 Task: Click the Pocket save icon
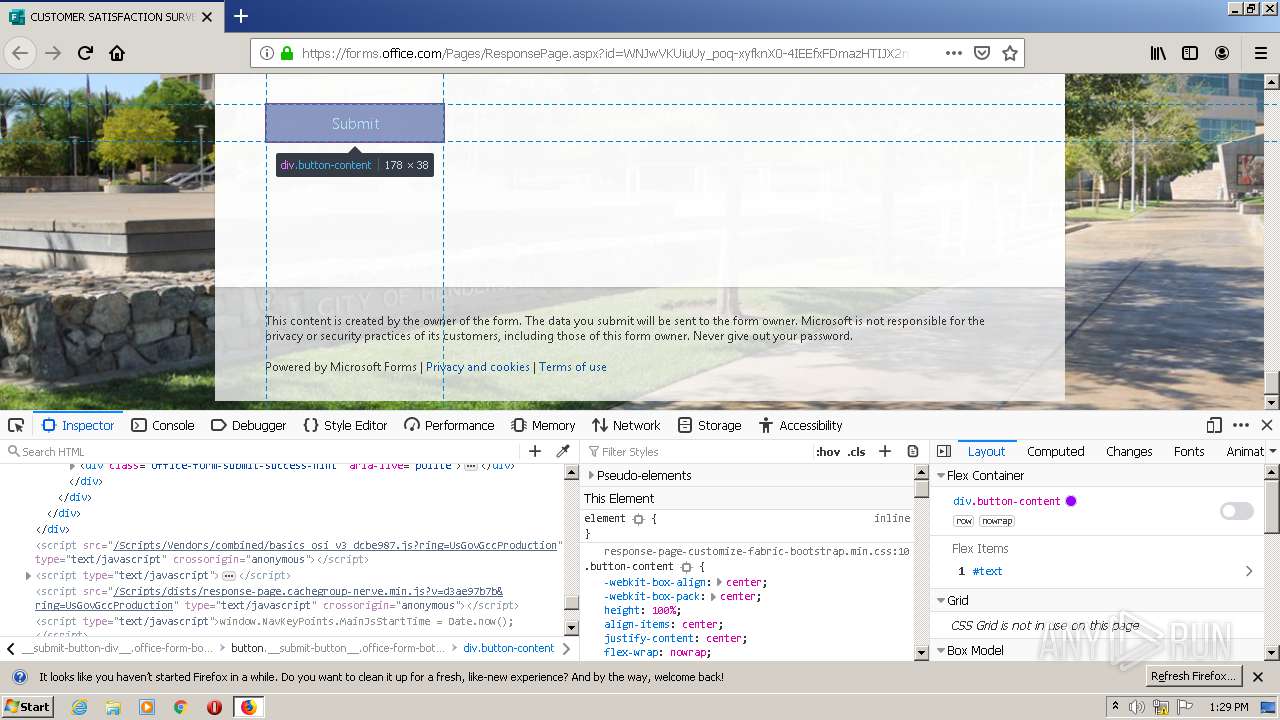coord(982,53)
